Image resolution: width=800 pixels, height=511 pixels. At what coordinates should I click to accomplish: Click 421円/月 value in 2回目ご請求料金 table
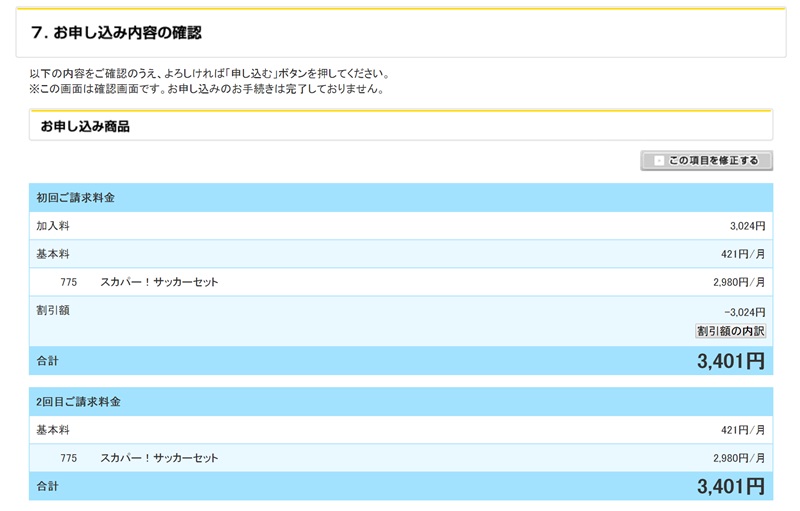point(743,430)
